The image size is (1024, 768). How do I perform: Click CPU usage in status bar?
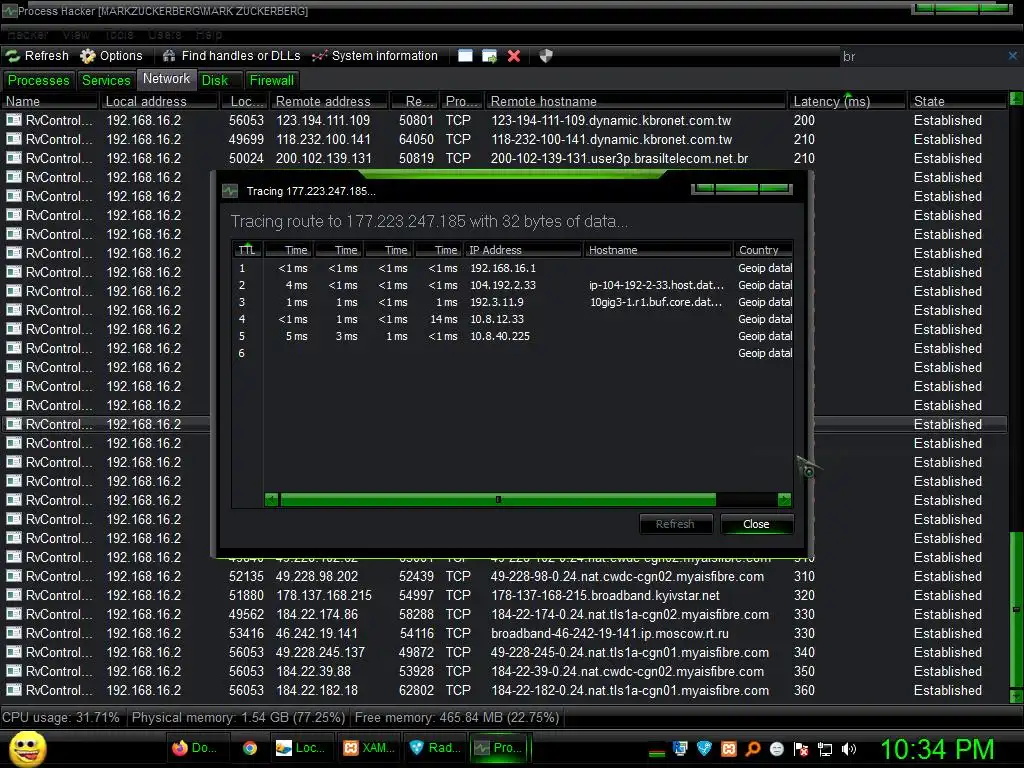coord(61,717)
